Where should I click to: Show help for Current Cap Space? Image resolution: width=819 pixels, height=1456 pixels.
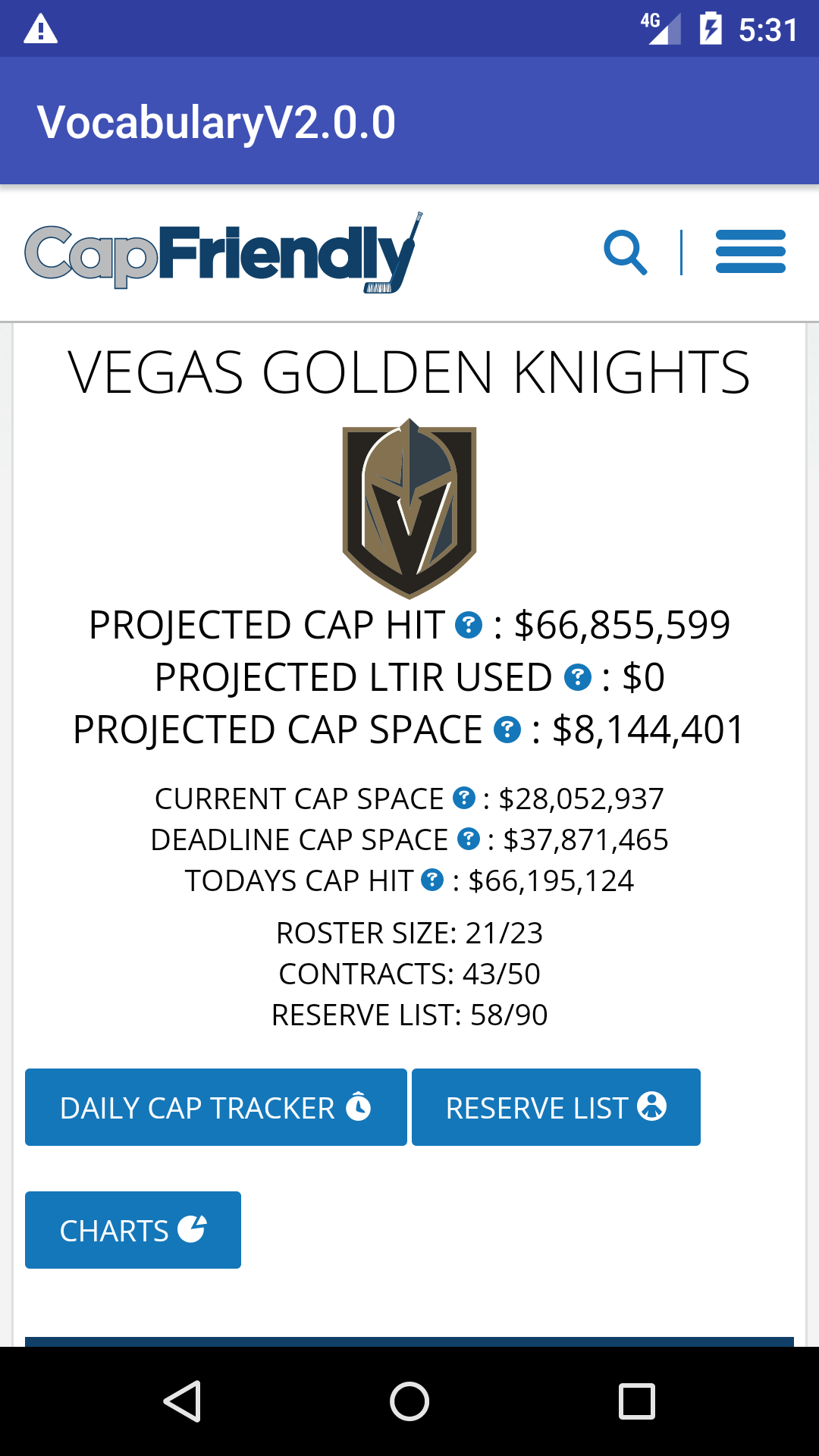point(464,799)
